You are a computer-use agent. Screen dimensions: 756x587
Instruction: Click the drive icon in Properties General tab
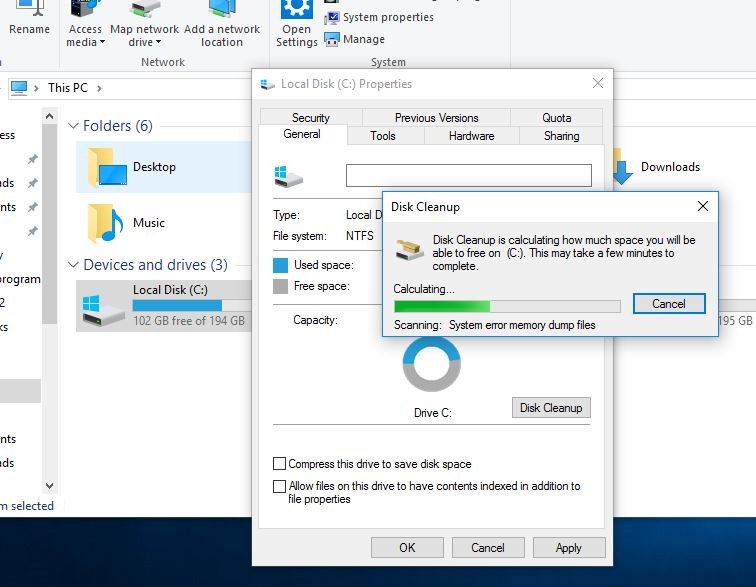288,176
